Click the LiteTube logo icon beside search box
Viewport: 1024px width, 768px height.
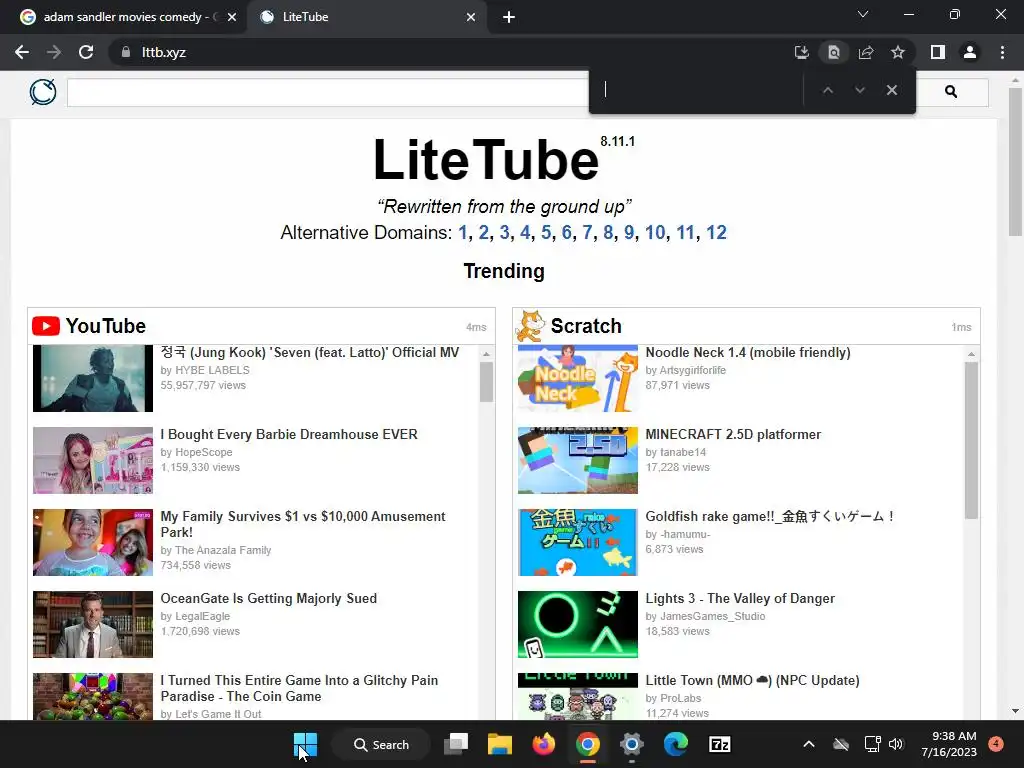coord(43,92)
